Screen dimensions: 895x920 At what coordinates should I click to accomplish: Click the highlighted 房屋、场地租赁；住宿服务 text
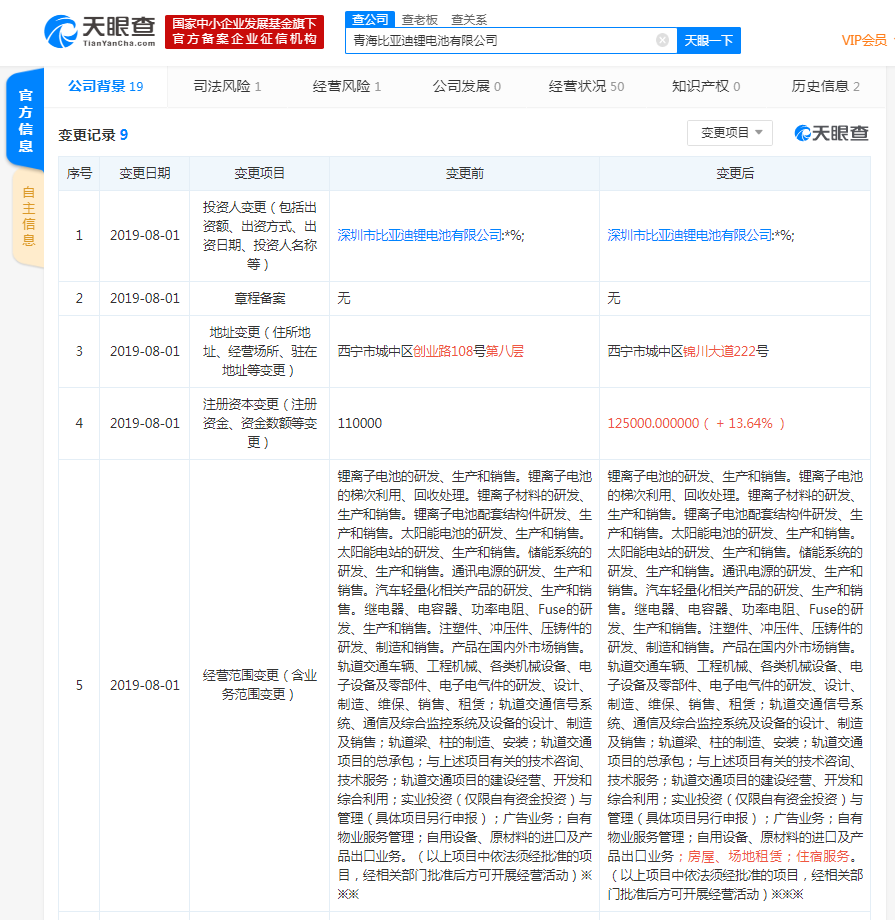click(x=768, y=856)
